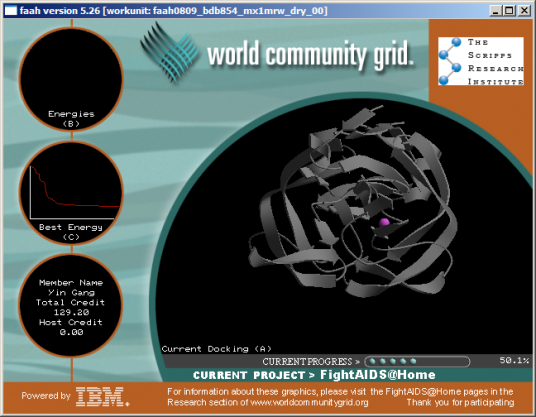Maximize the faah window
The height and width of the screenshot is (417, 536).
point(509,11)
